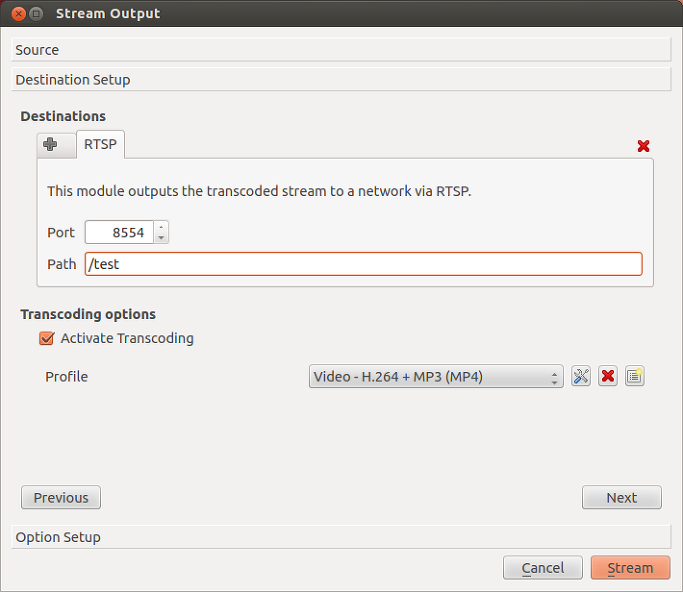Expand the Option Setup section
Screen dimensions: 683x592
click(x=341, y=537)
